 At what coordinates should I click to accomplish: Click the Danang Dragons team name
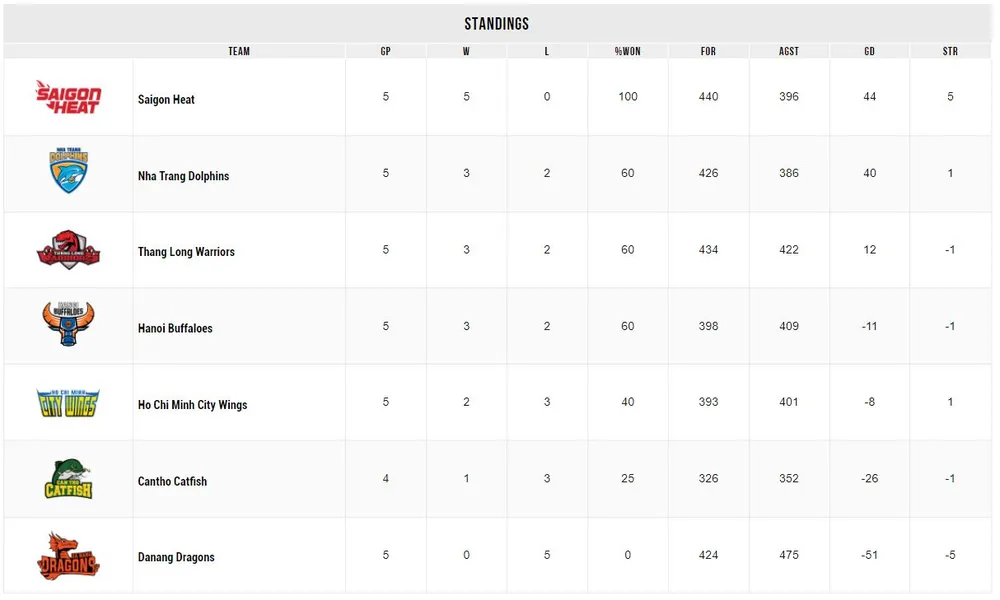point(176,557)
